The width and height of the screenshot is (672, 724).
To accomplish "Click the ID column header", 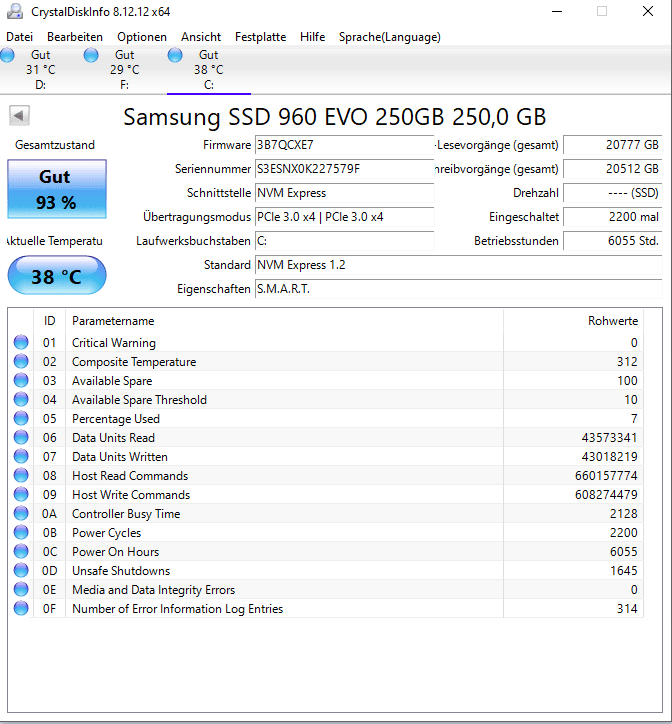I will [49, 321].
